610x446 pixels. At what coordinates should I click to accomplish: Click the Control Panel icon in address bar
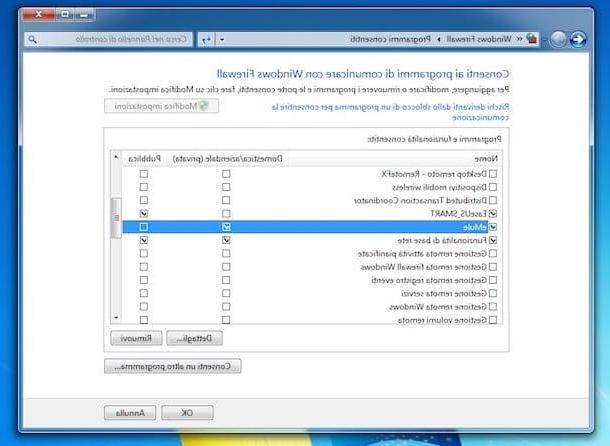click(x=531, y=39)
